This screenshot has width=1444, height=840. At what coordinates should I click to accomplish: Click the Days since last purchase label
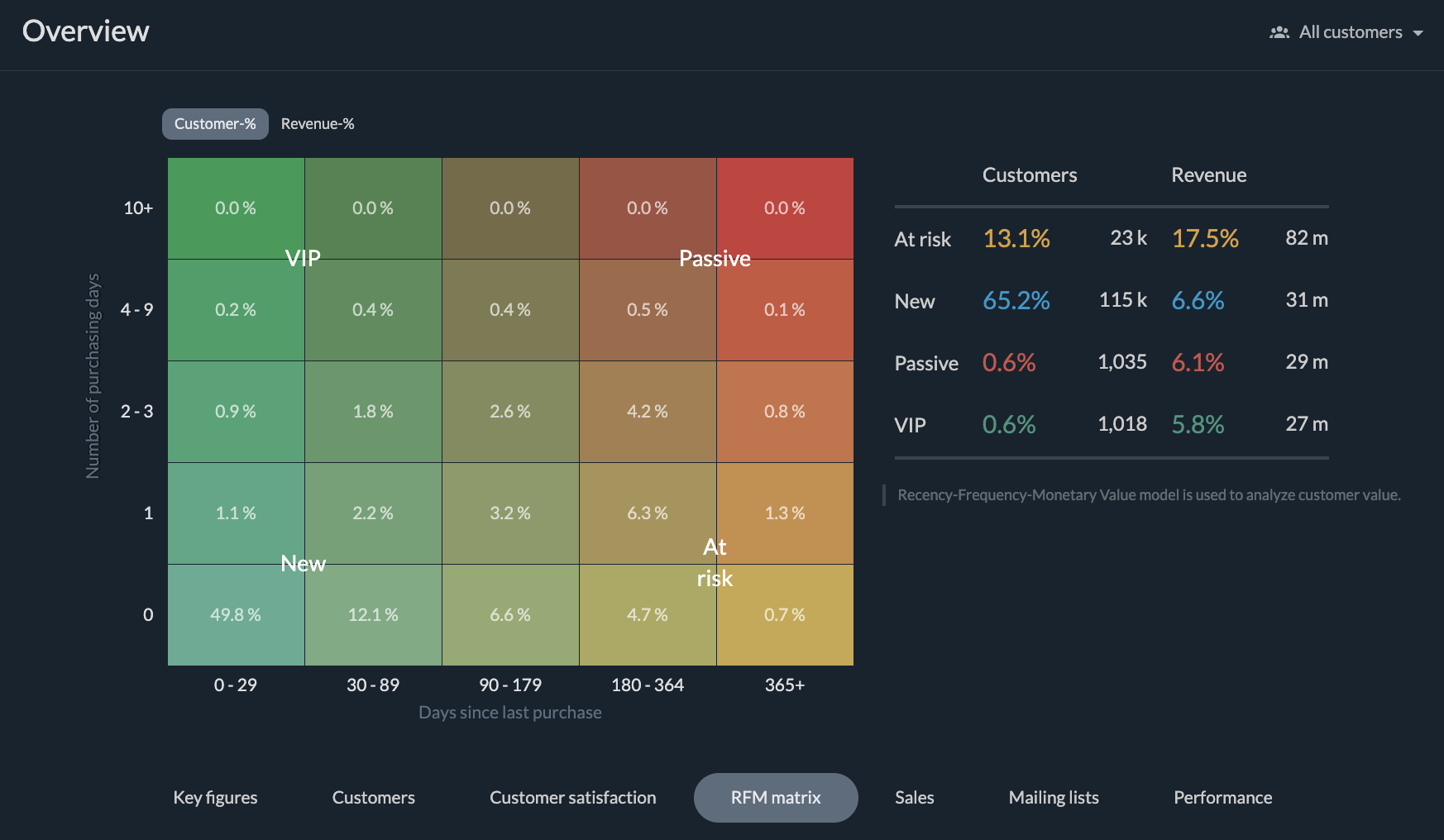[510, 713]
